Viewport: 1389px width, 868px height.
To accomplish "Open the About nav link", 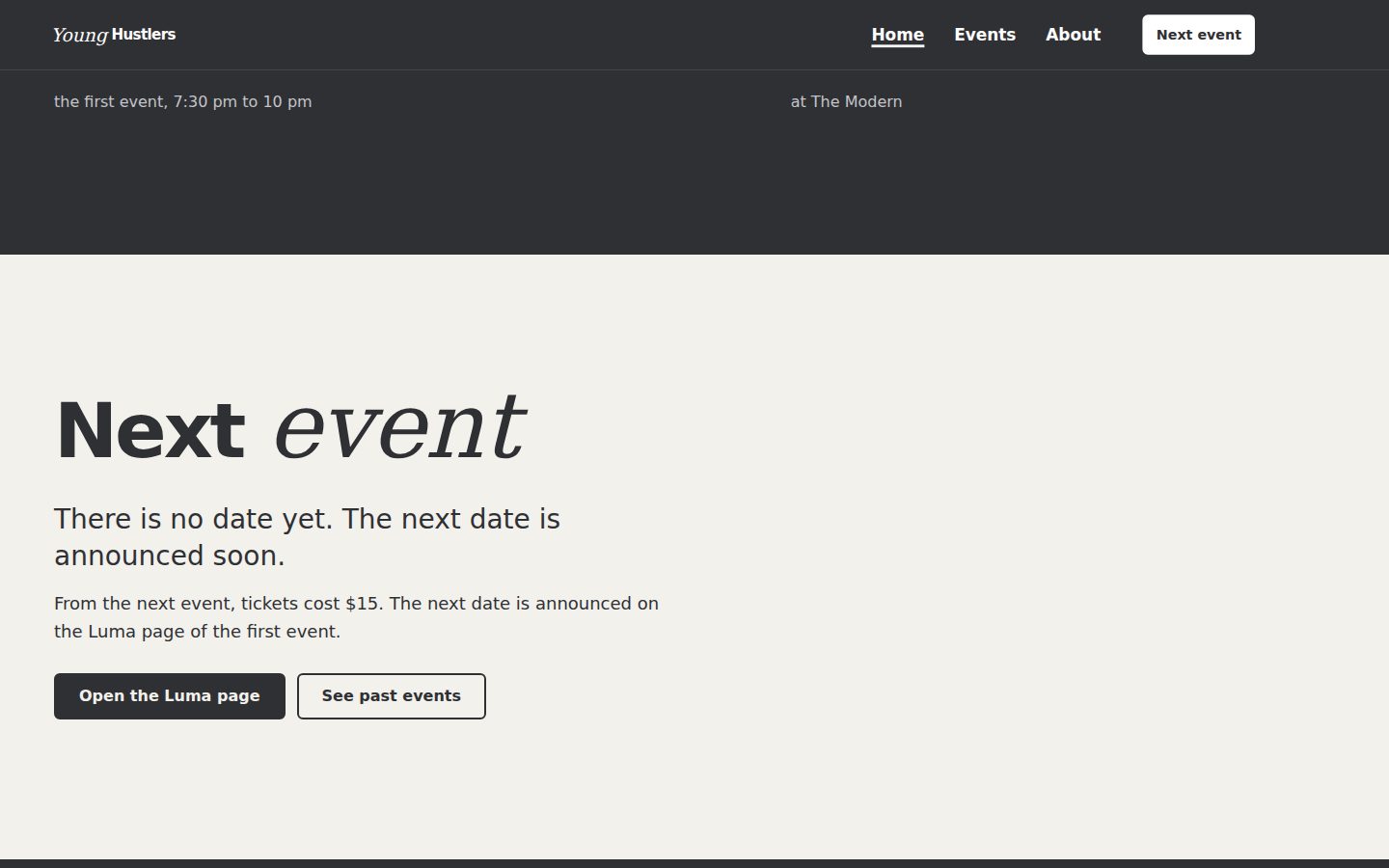I will 1073,35.
